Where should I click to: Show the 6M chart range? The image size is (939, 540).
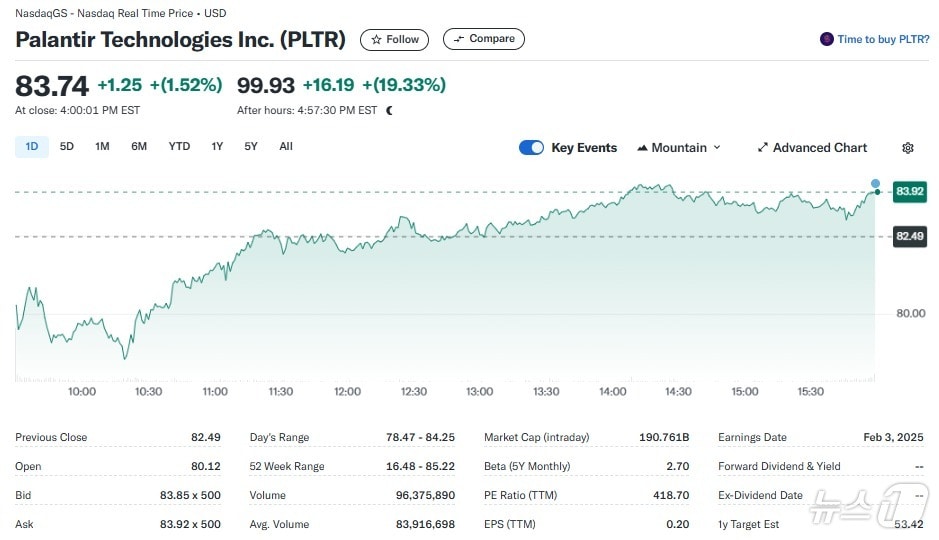point(139,147)
